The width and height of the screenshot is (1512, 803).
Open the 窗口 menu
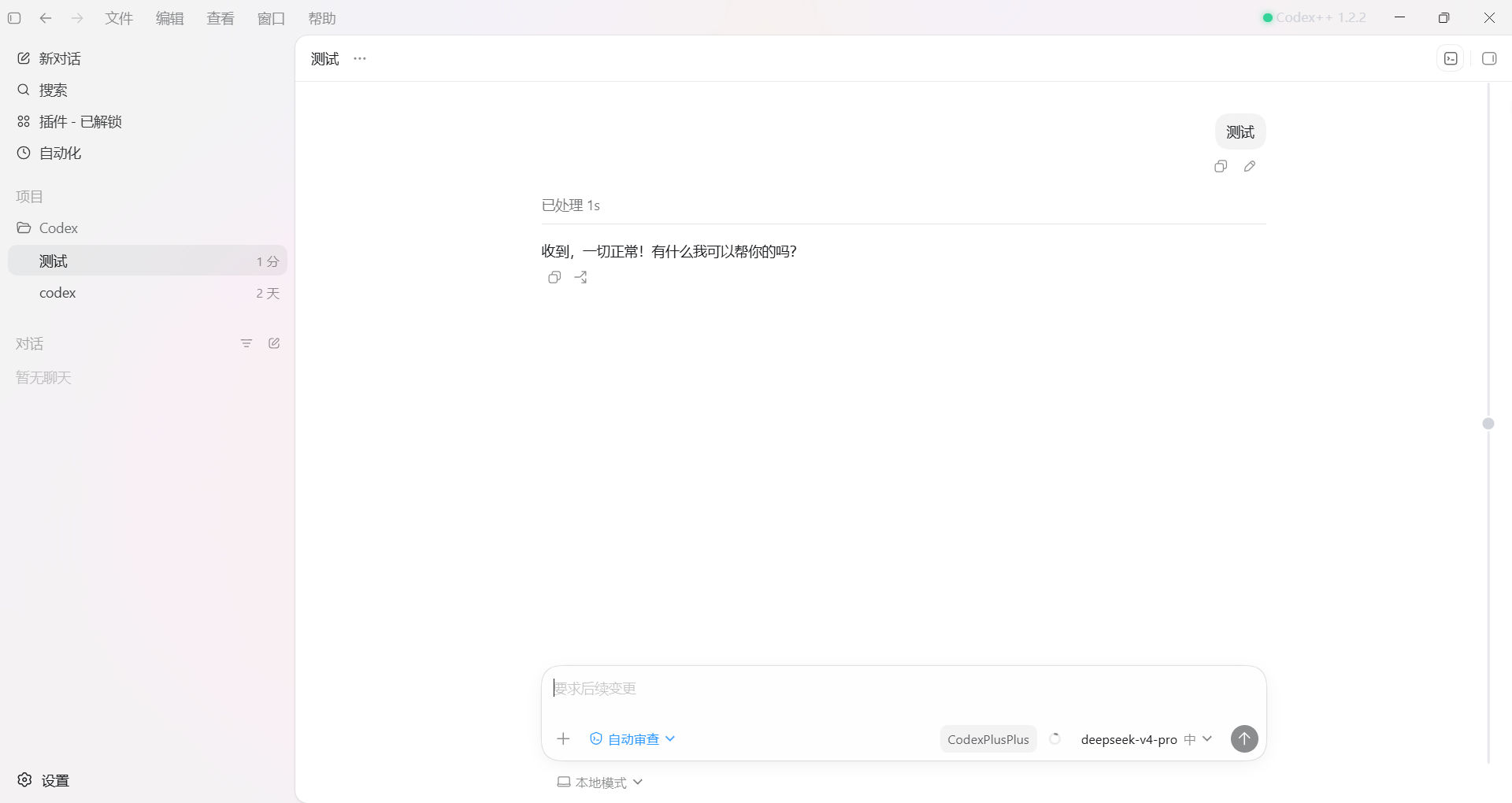coord(271,18)
